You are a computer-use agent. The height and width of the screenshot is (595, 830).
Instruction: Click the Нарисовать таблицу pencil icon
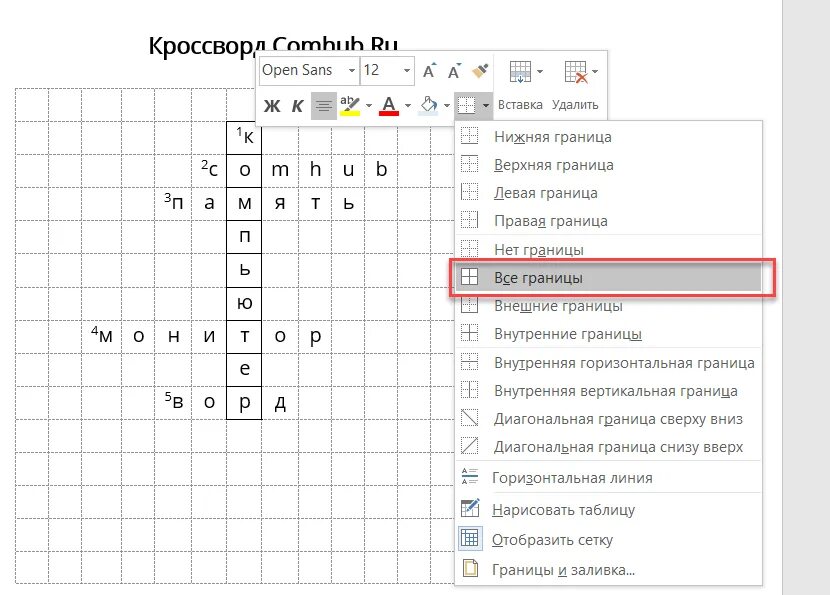(470, 509)
